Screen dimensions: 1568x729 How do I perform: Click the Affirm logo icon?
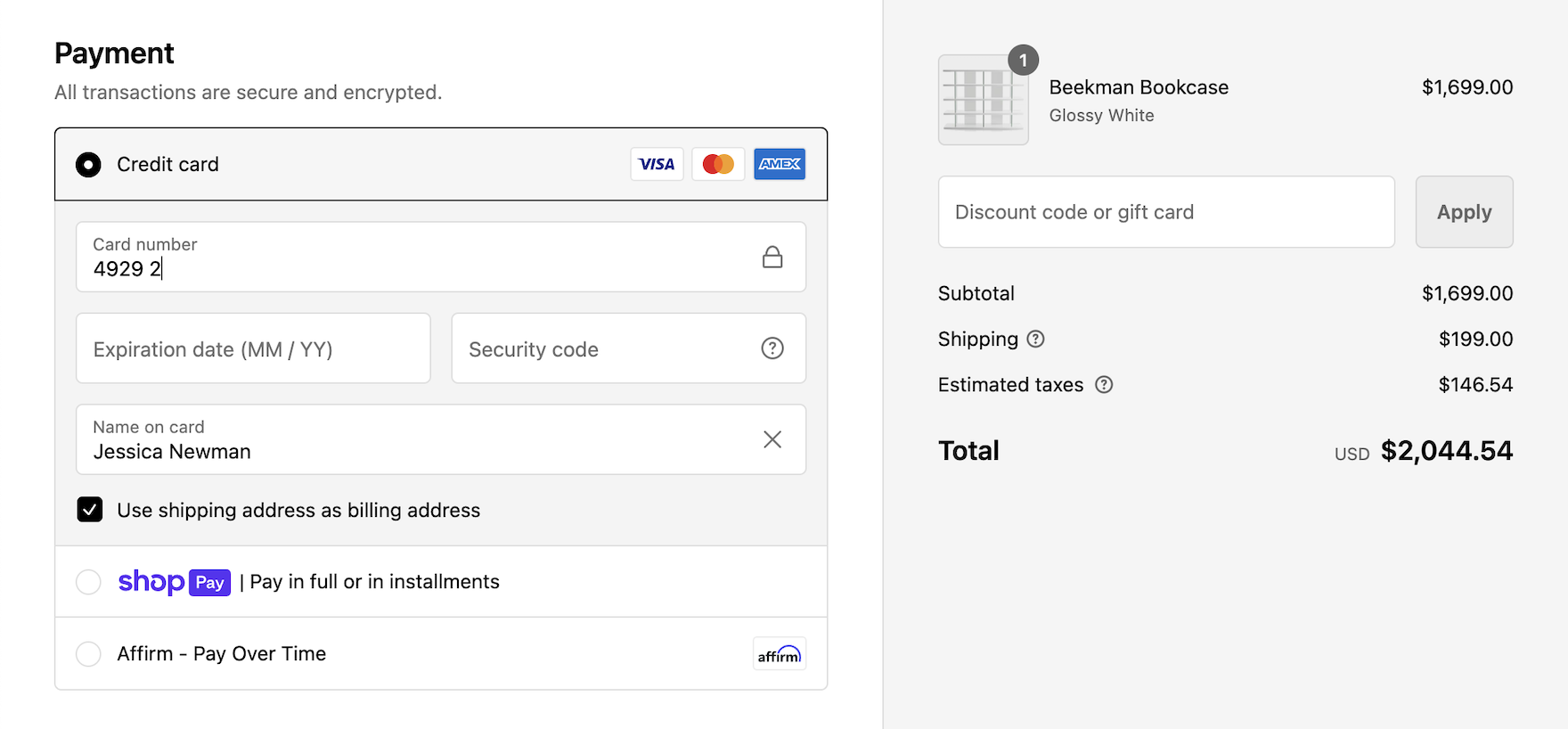pyautogui.click(x=780, y=654)
